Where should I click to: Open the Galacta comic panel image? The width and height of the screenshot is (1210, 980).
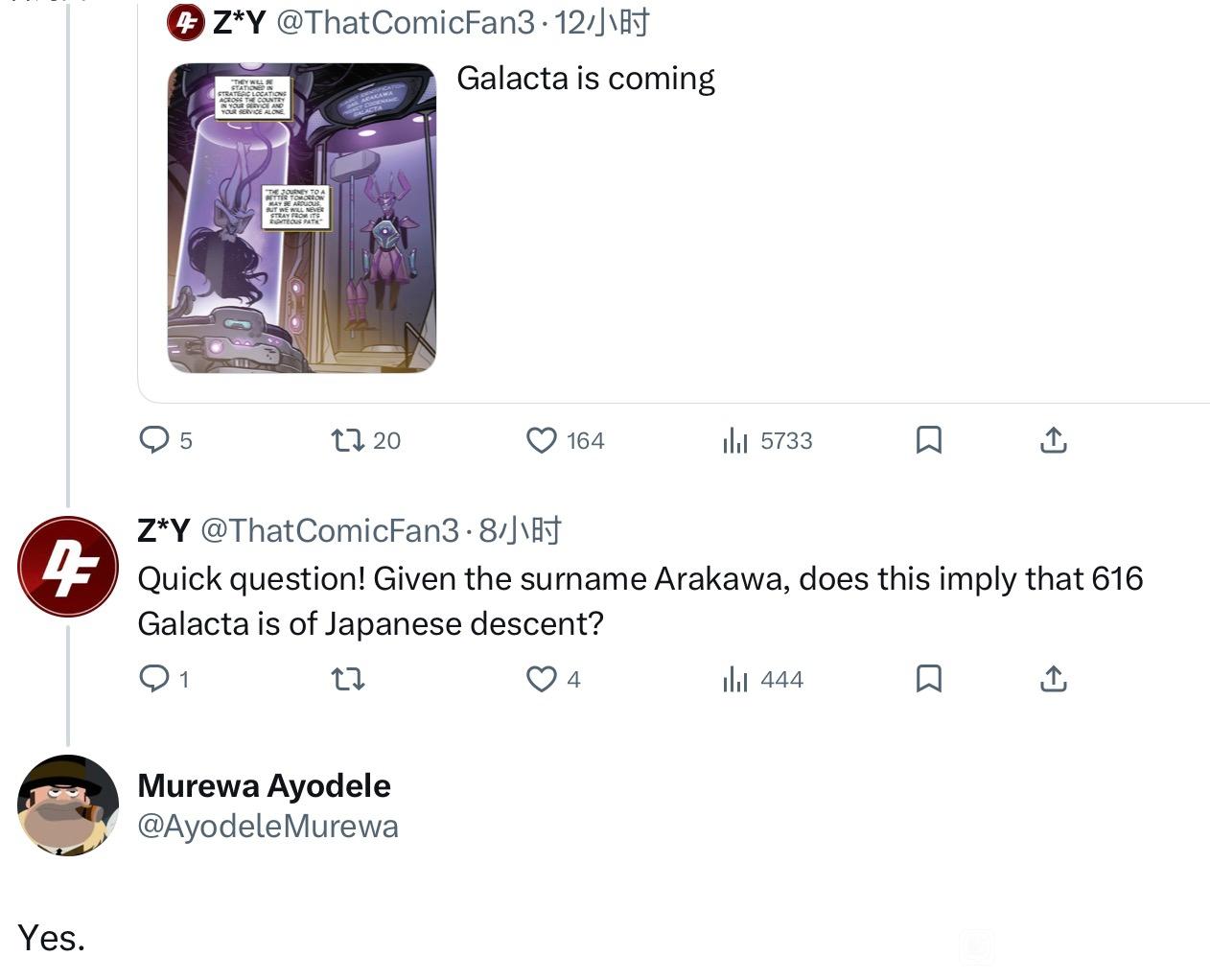pyautogui.click(x=302, y=218)
